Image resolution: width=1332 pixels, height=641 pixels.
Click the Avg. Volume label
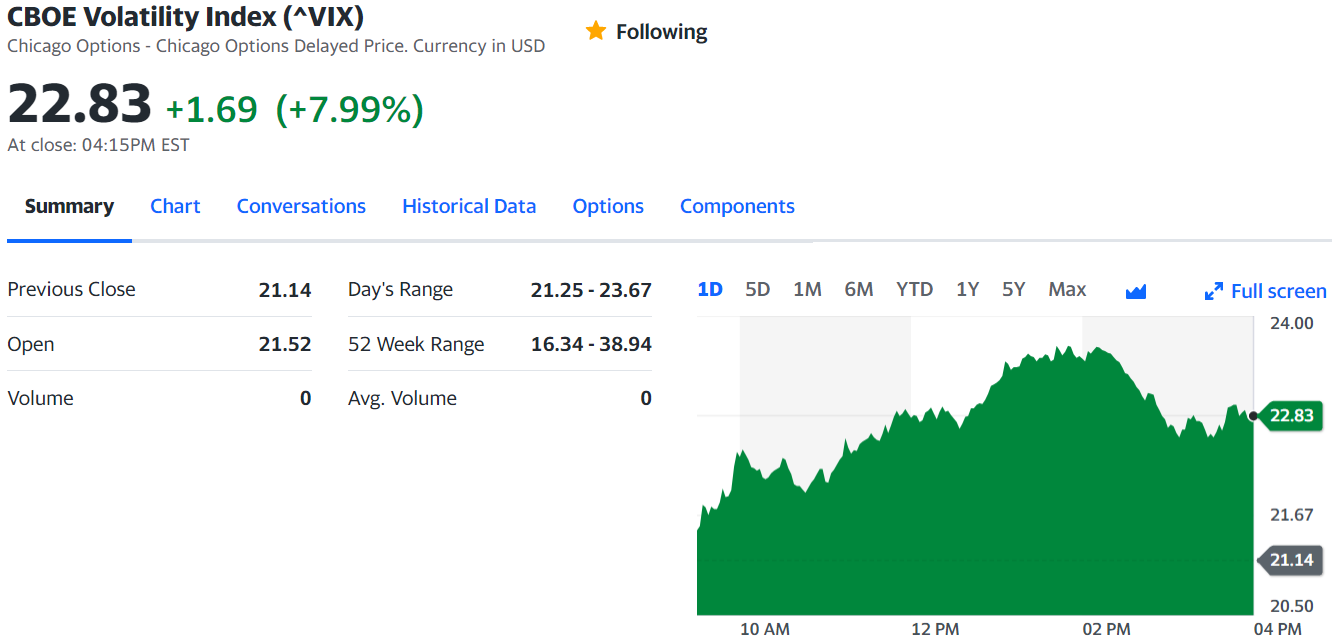[402, 398]
